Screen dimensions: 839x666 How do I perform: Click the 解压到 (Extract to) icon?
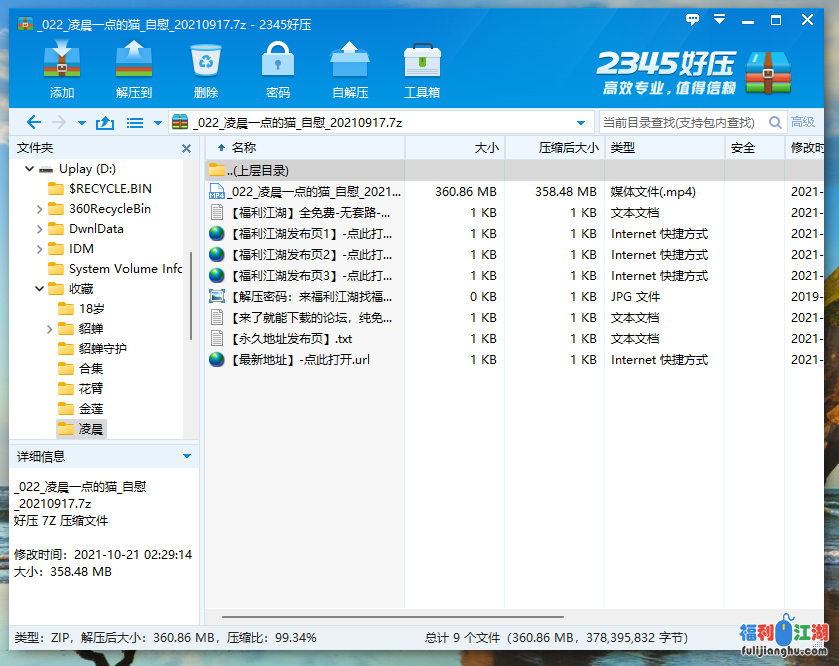(x=133, y=62)
